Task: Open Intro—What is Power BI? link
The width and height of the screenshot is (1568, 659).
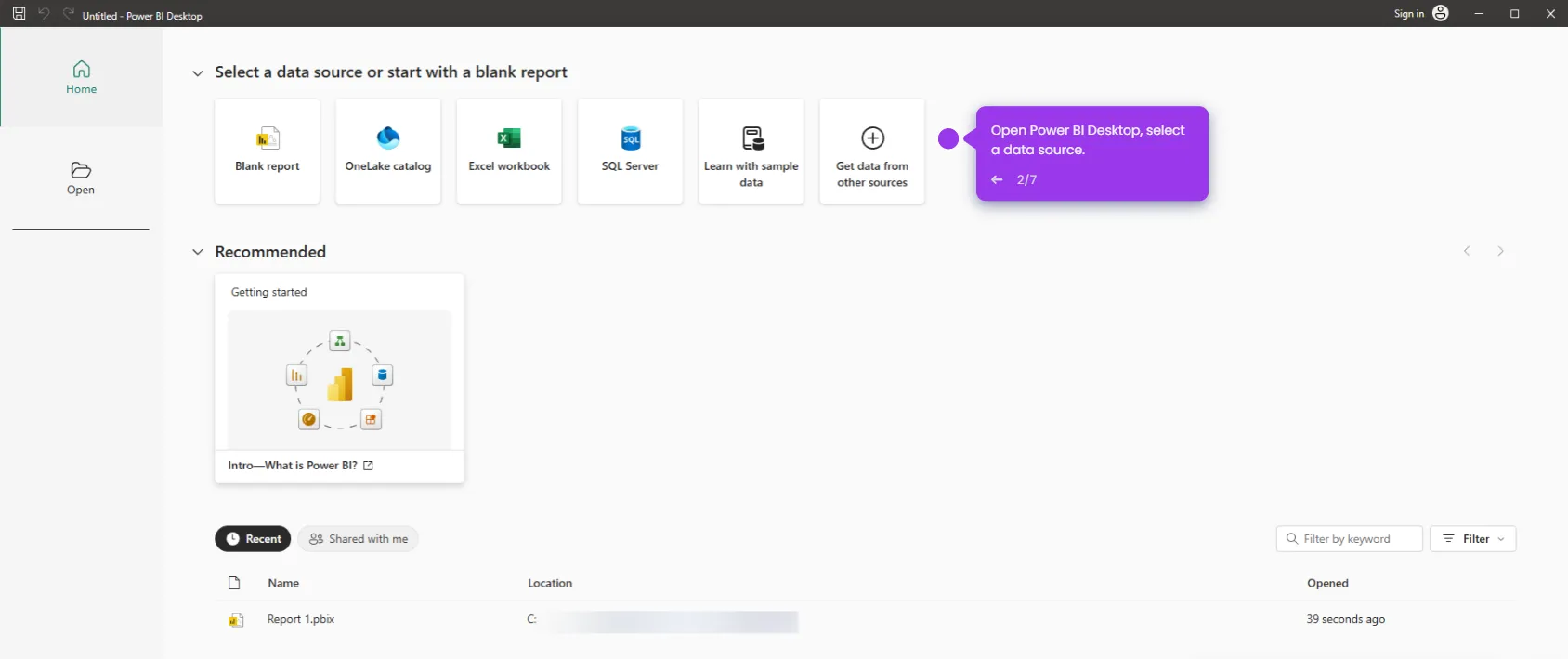Action: point(293,466)
